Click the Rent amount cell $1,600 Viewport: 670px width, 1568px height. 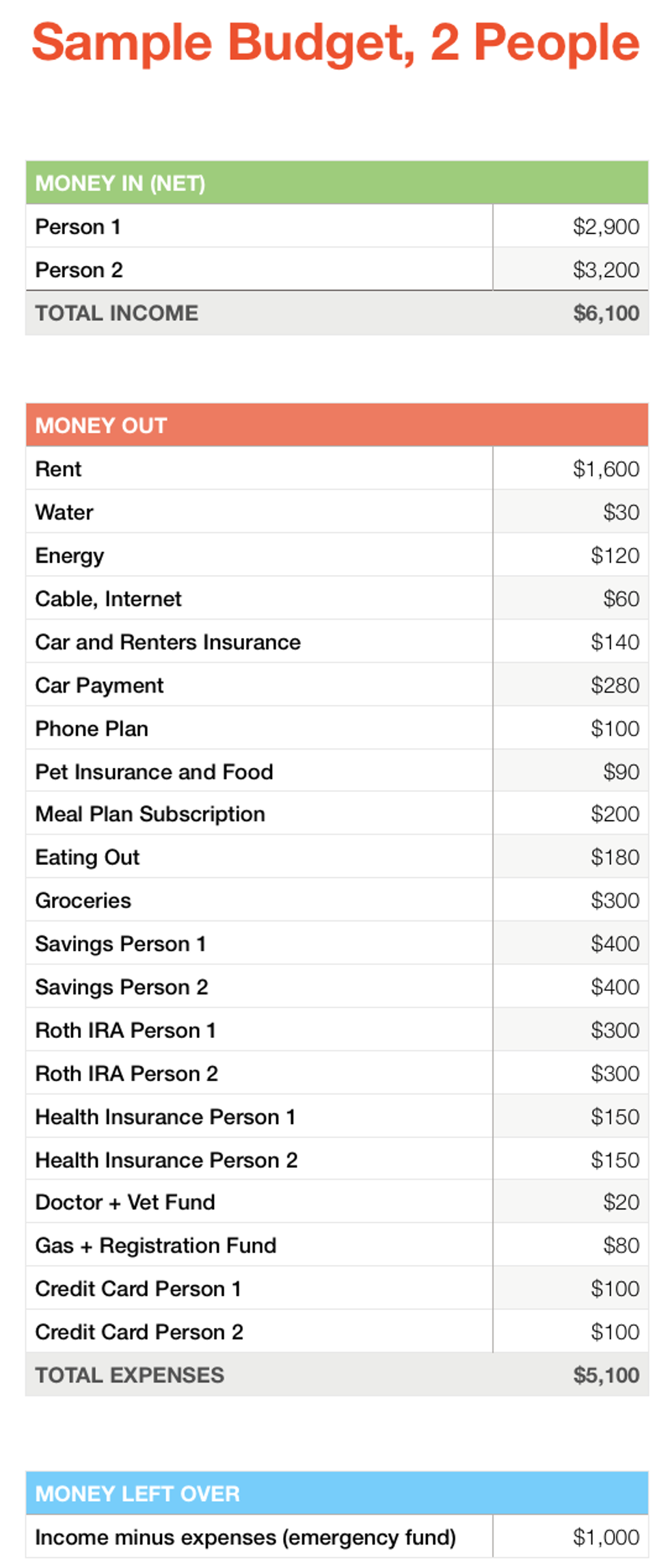click(606, 469)
